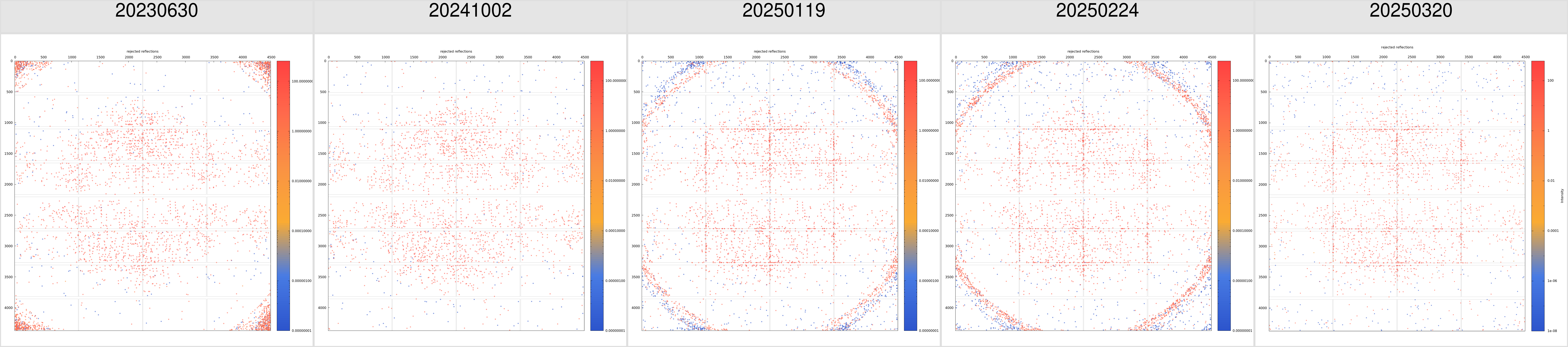This screenshot has height=347, width=1568.
Task: Click the 'rejected reflections' title above the 20230630 plot
Action: [142, 52]
